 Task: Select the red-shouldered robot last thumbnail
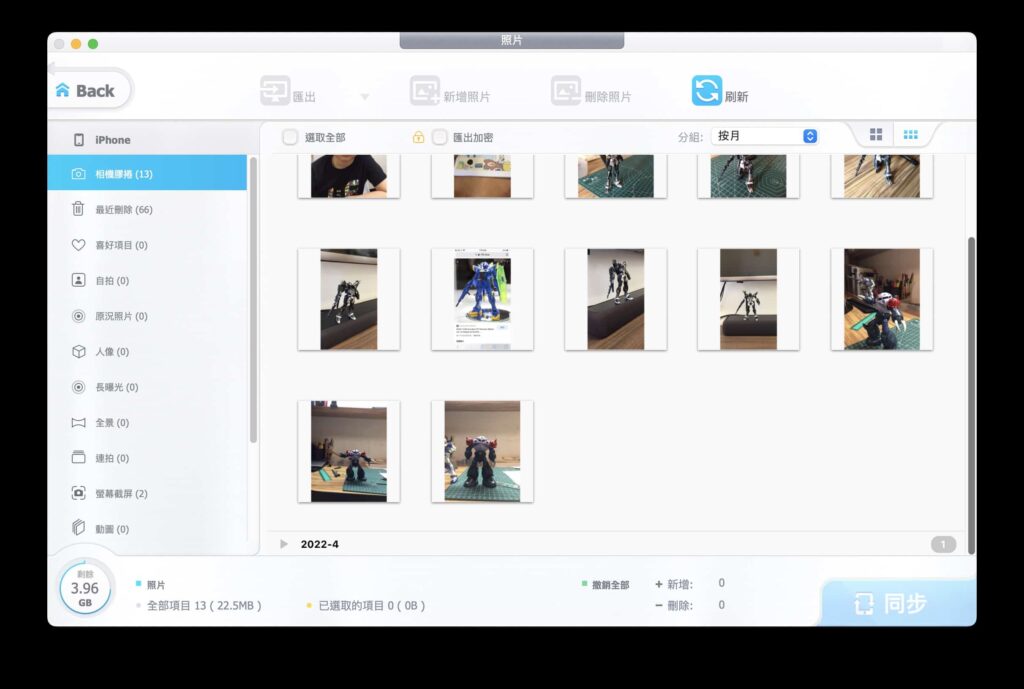(x=482, y=451)
